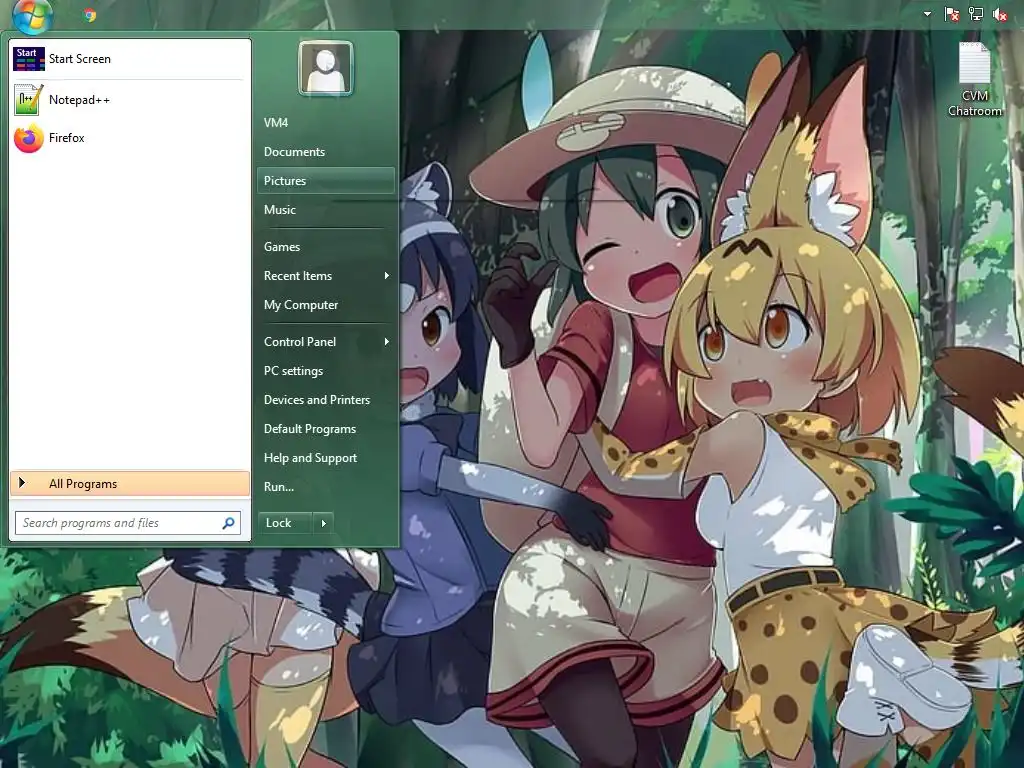Click the Windows Start orb

click(x=31, y=14)
